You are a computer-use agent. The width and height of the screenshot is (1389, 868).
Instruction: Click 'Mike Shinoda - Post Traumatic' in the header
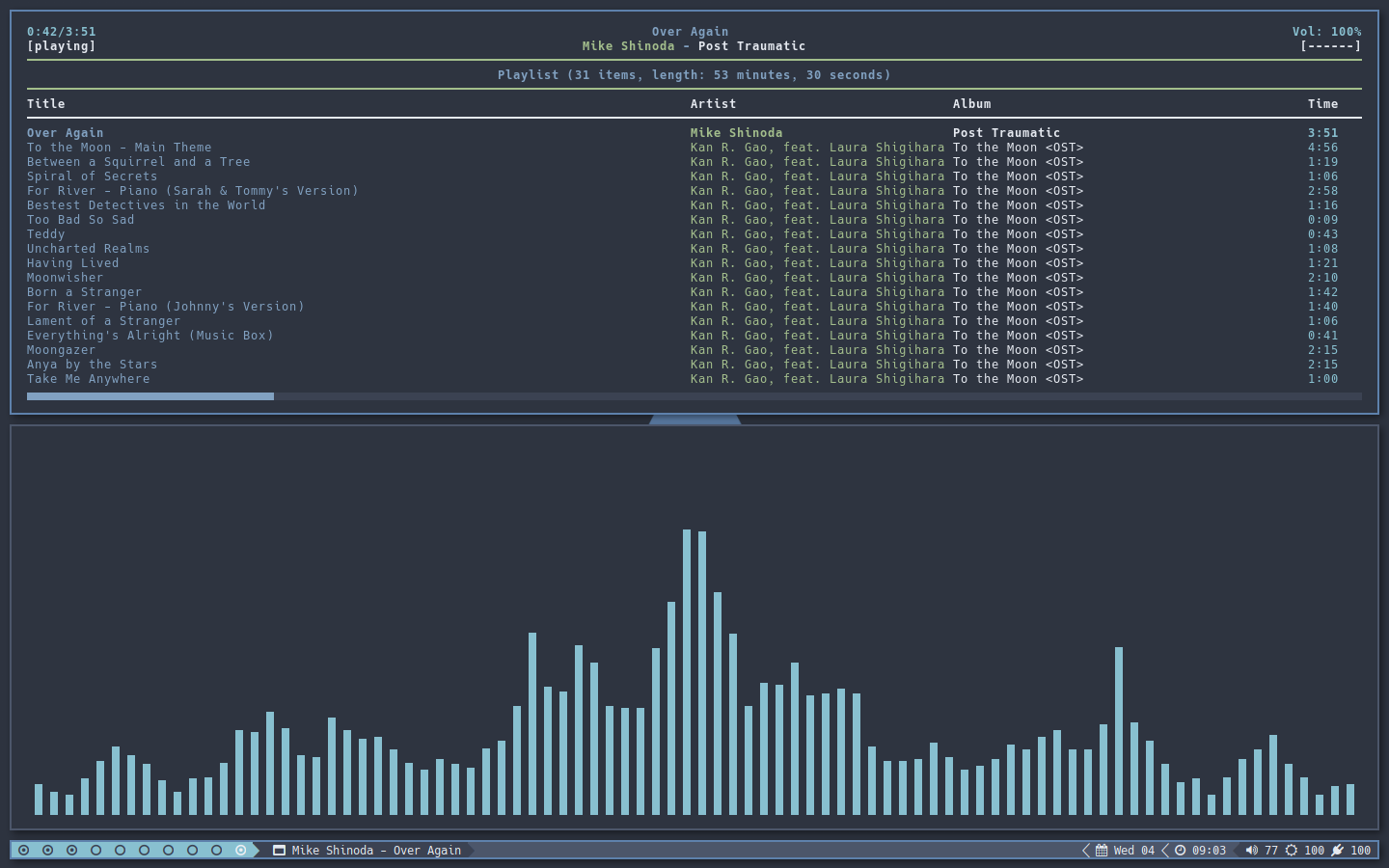[x=694, y=46]
